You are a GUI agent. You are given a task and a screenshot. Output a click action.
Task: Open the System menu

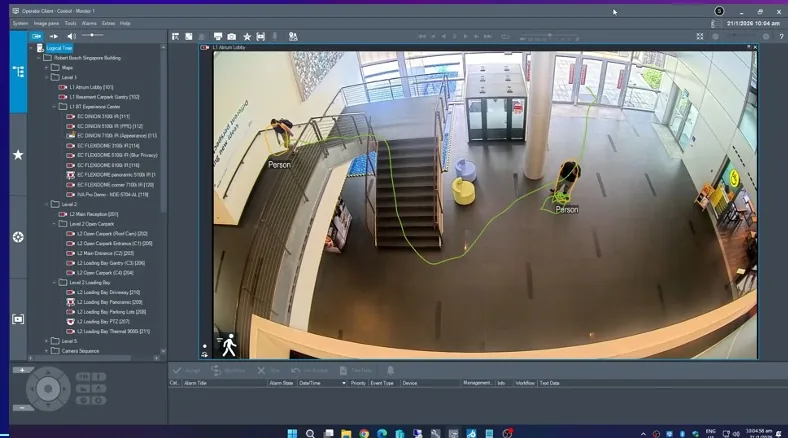point(20,23)
